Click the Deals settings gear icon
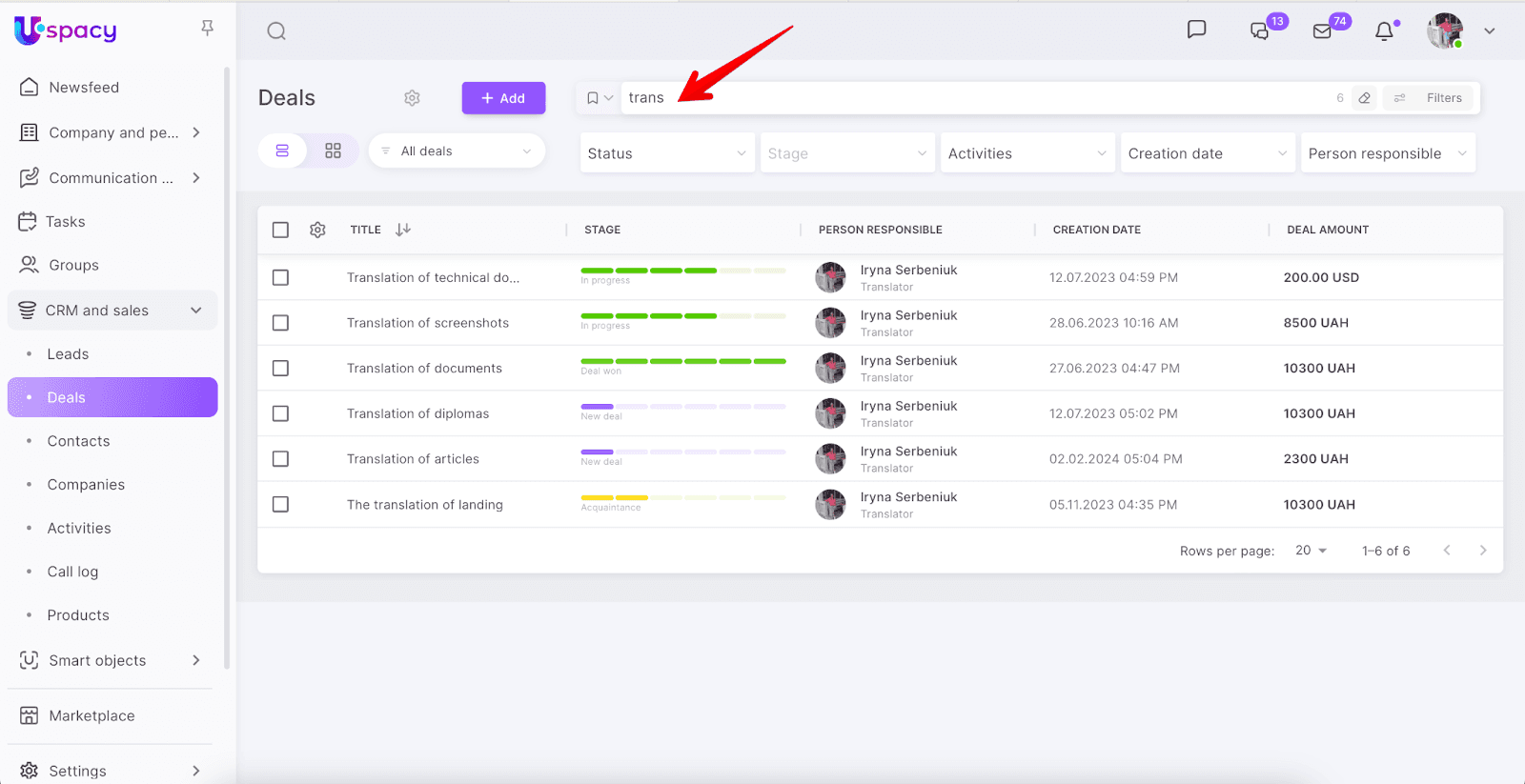Screen dimensions: 1525x784 (x=412, y=98)
